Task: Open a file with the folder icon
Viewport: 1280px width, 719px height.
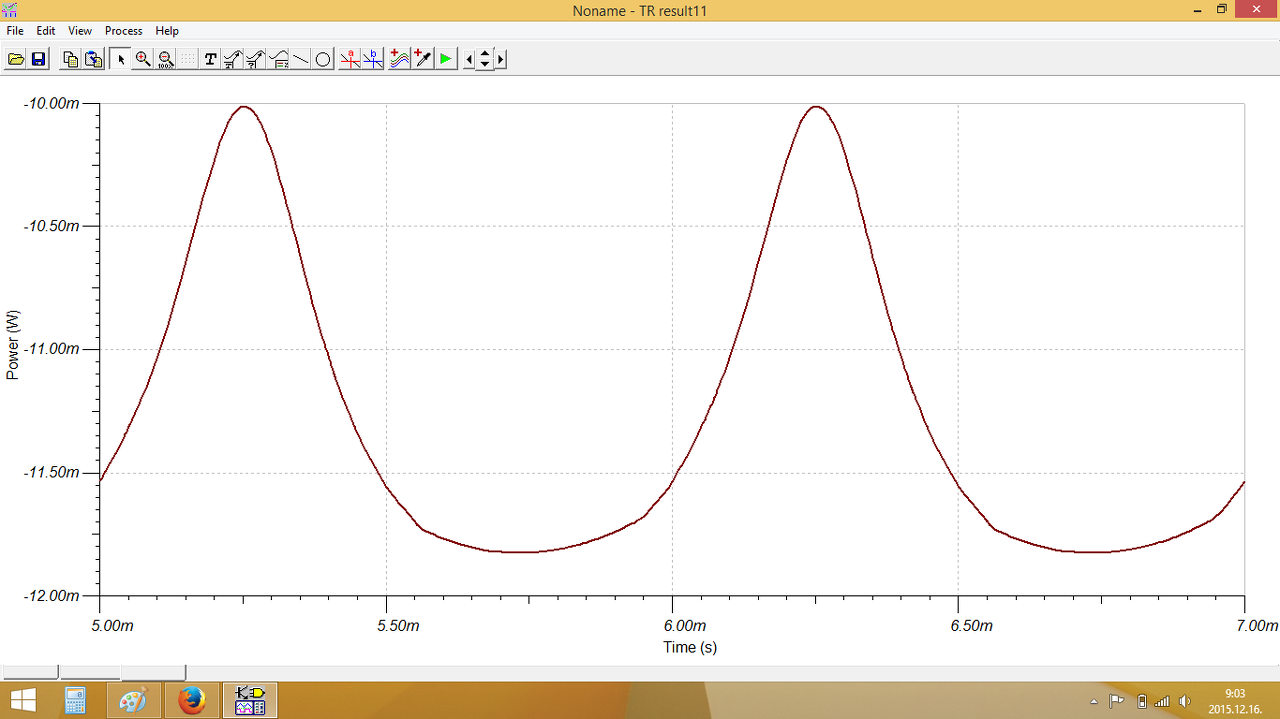Action: (x=16, y=59)
